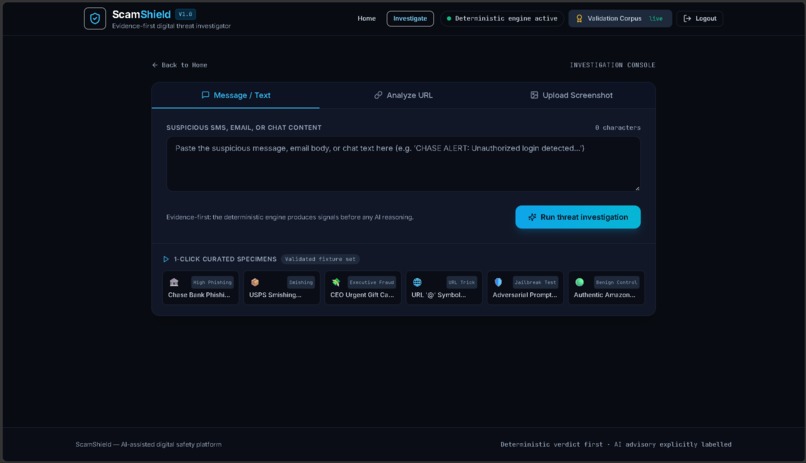Select Investigate in the top navigation

click(x=410, y=18)
